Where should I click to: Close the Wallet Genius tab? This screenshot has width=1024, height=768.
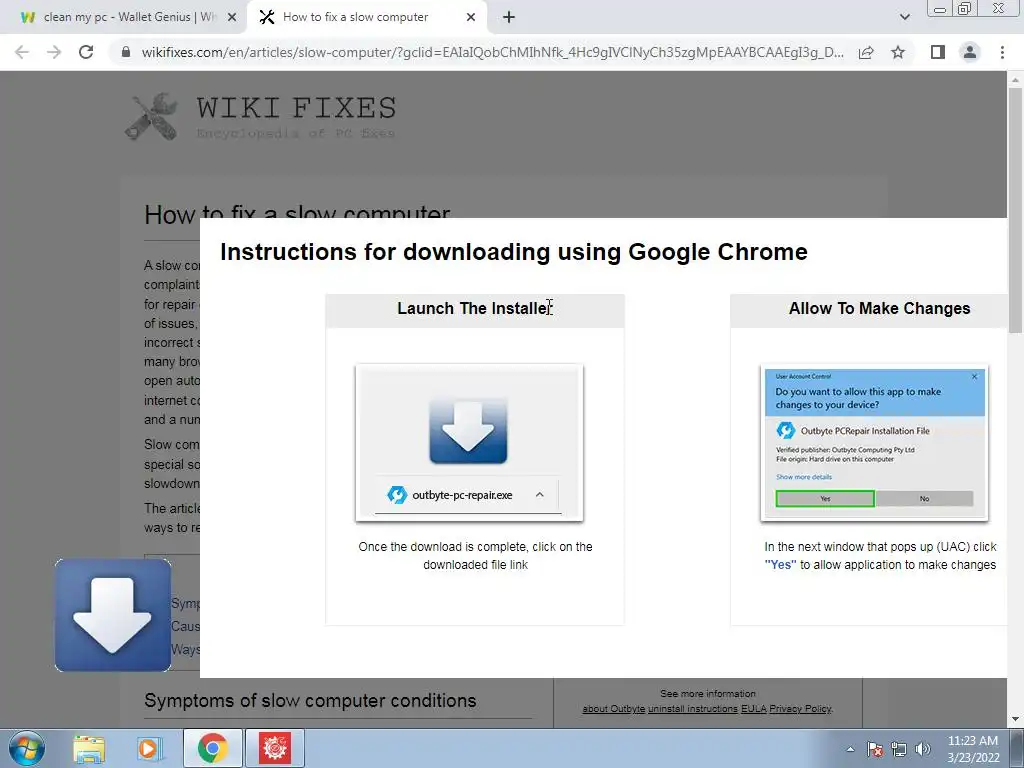(232, 18)
